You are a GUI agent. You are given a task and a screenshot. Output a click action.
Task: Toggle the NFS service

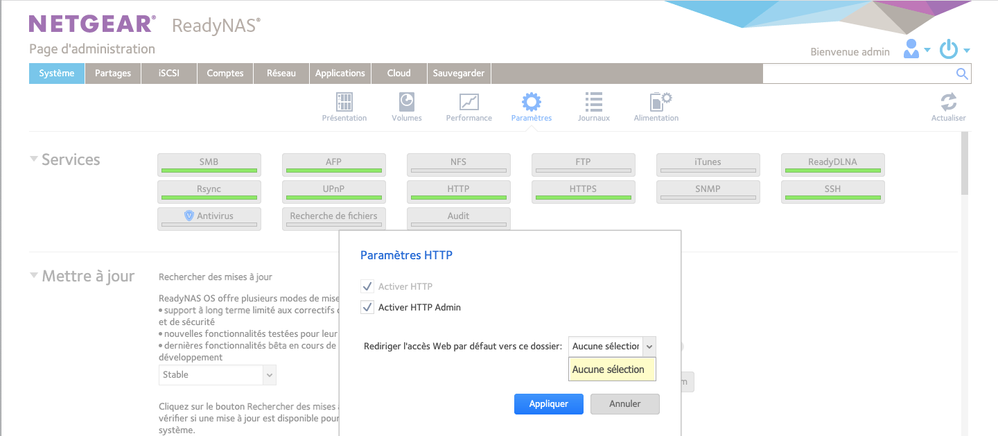click(458, 165)
